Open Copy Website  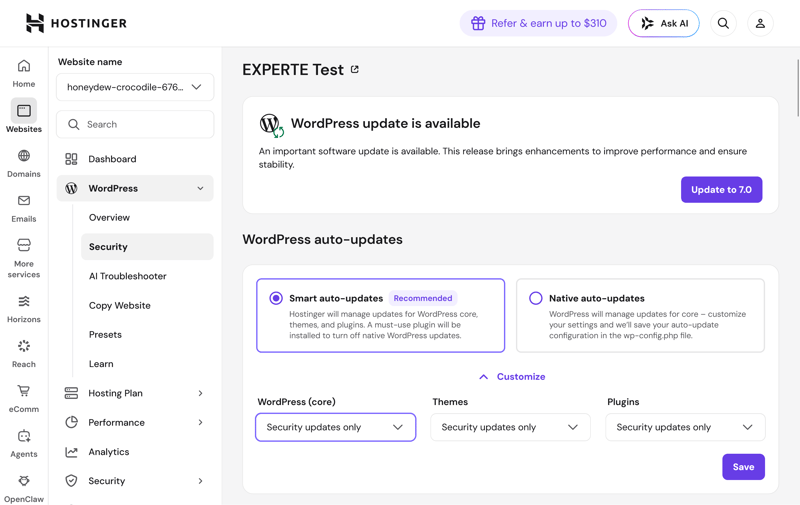120,306
